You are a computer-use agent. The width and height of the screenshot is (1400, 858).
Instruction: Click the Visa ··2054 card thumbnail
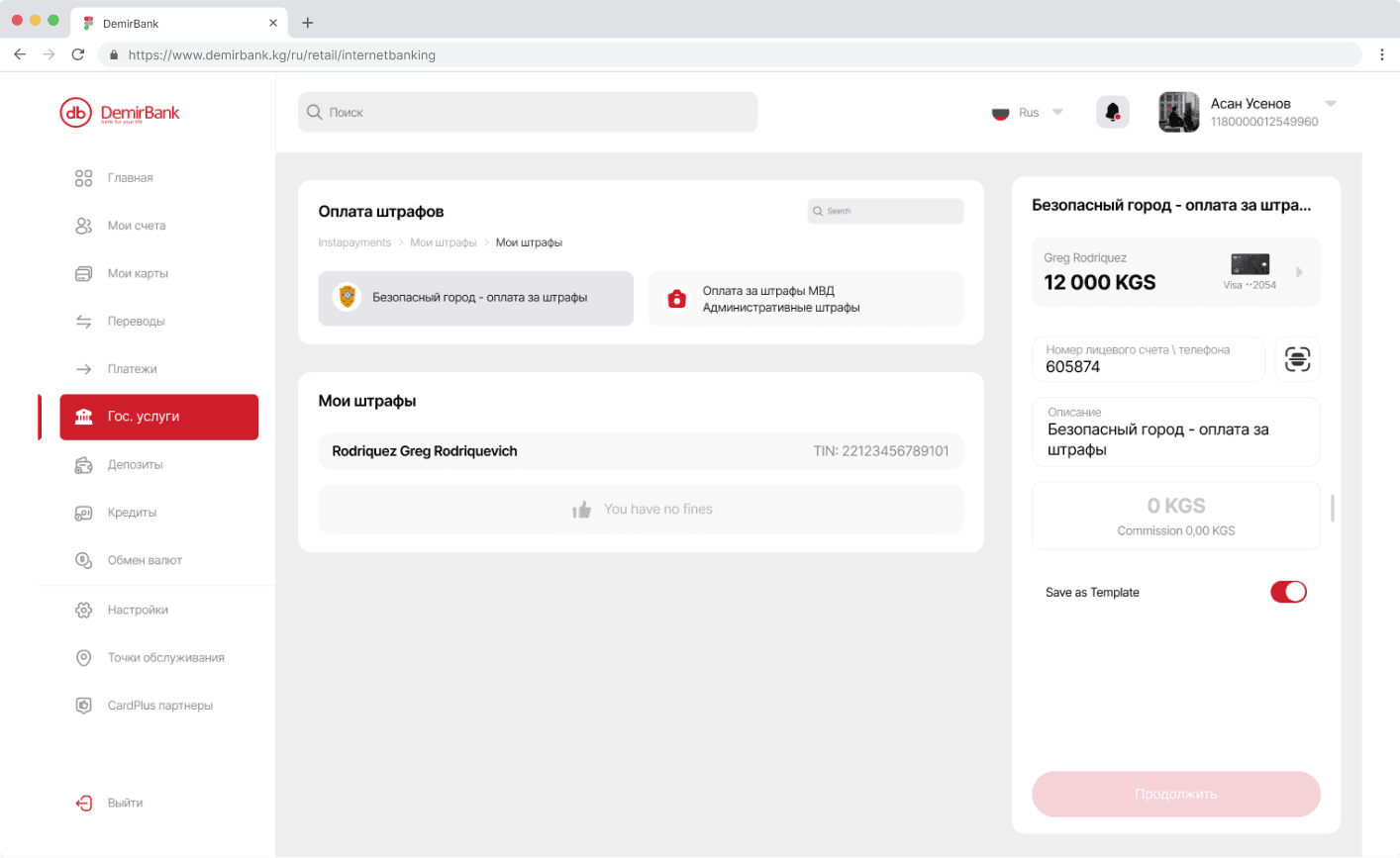tap(1250, 264)
